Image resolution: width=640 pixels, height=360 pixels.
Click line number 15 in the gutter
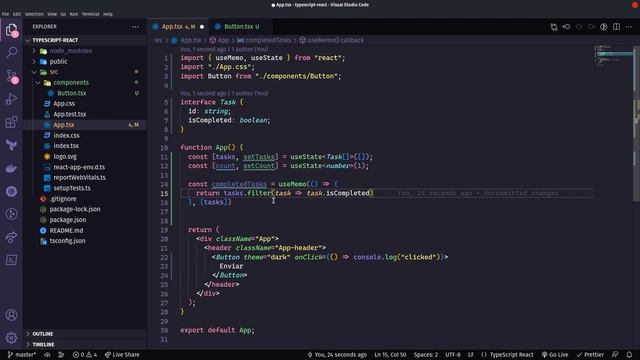tap(164, 193)
